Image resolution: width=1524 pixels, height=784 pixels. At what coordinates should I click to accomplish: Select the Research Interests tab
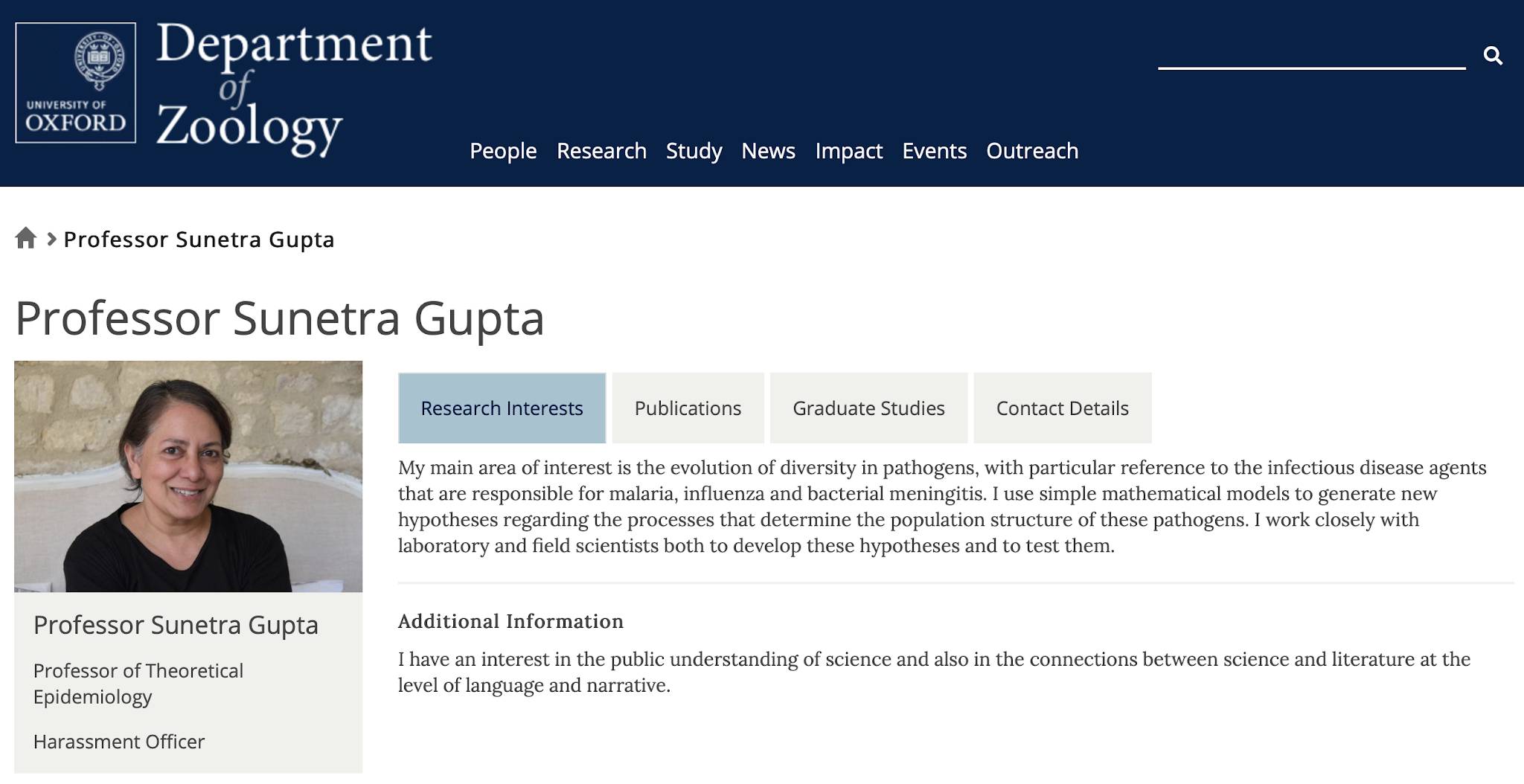[x=502, y=408]
